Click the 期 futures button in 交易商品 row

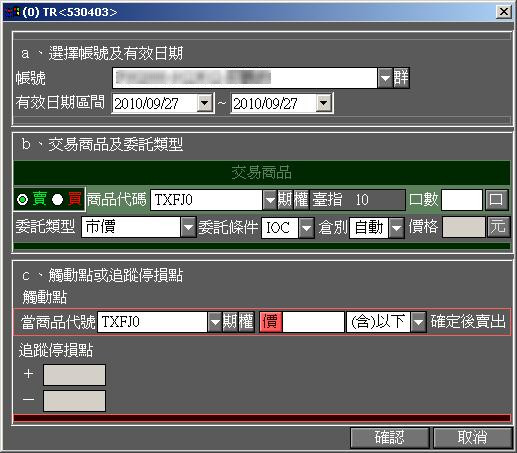tap(285, 200)
